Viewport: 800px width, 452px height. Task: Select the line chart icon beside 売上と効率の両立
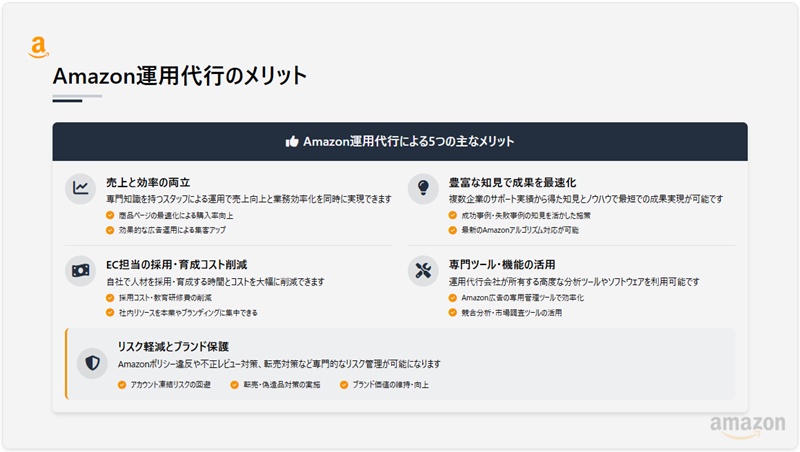81,188
